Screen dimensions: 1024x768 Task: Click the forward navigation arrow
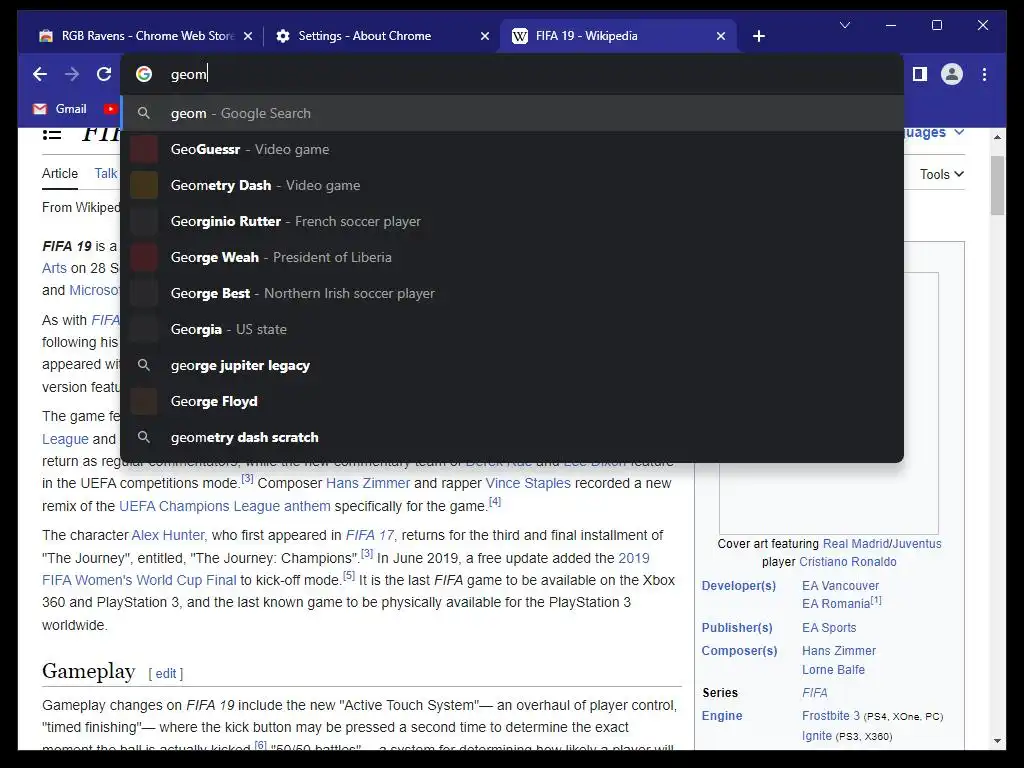coord(72,74)
